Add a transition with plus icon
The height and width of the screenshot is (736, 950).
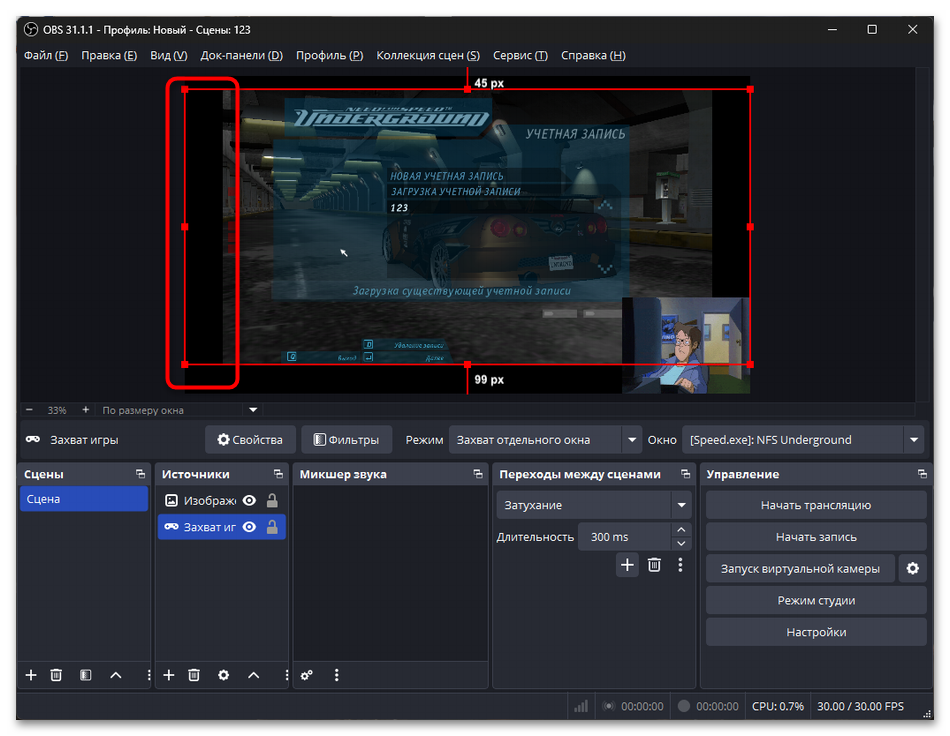point(627,565)
